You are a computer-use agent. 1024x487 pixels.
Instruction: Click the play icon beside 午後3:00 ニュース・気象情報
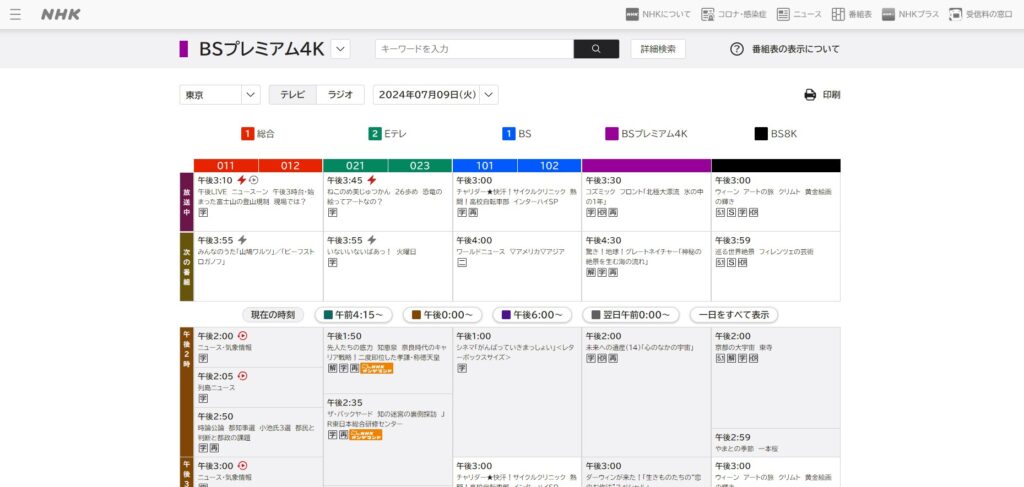click(x=242, y=465)
